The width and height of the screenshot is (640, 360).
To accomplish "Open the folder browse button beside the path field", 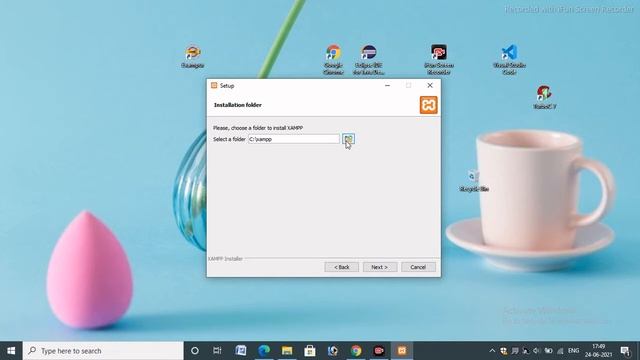I will pos(348,139).
